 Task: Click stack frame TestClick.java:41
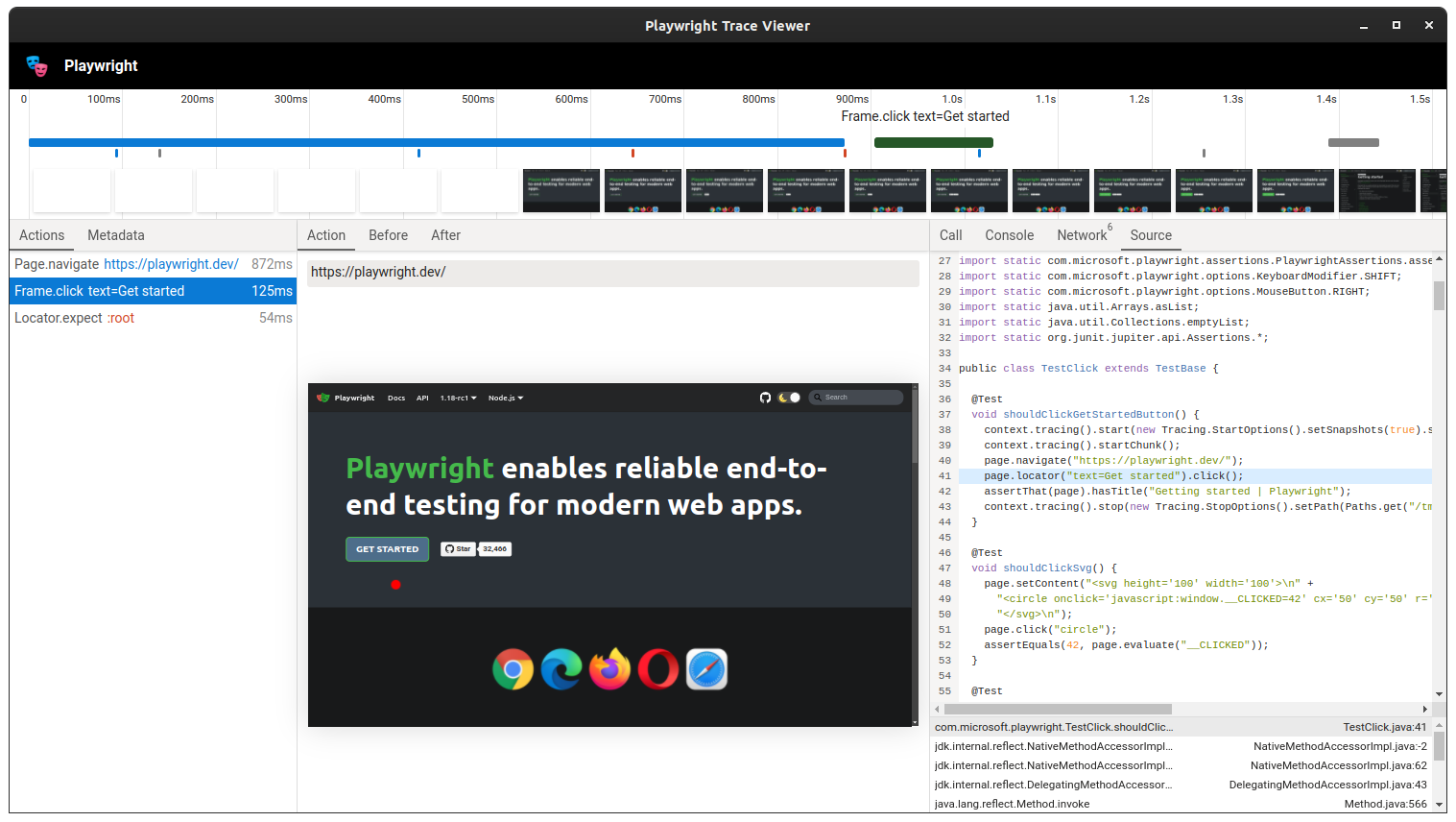point(1181,727)
